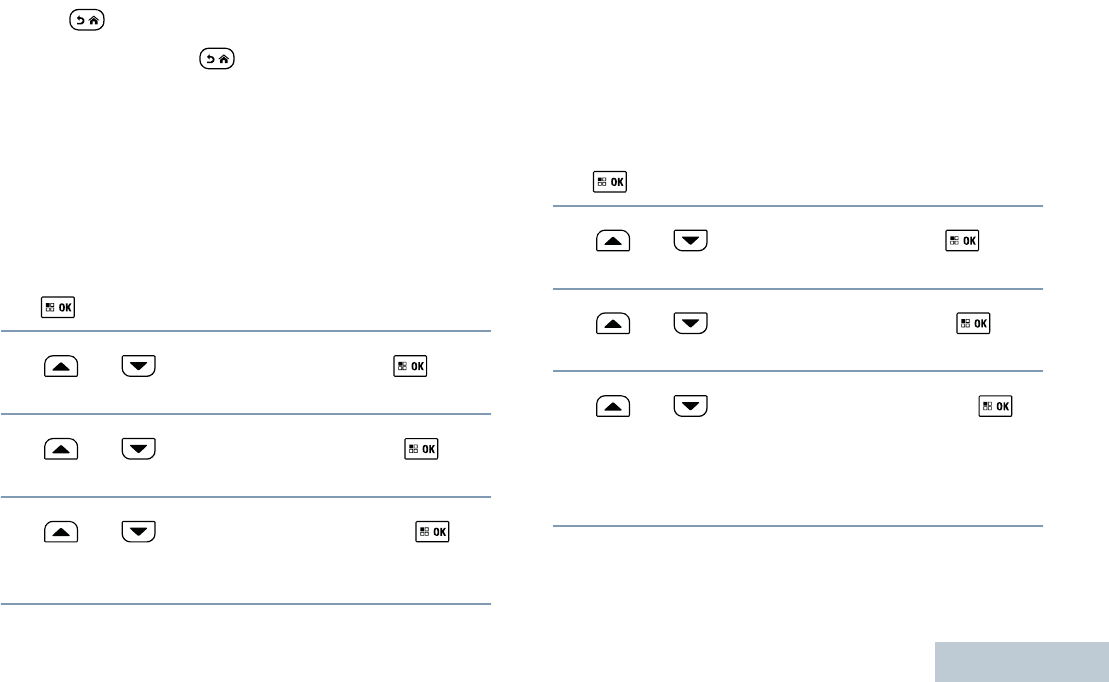Image resolution: width=1109 pixels, height=682 pixels.
Task: Click OK key in left column's first row
Action: click(x=412, y=367)
